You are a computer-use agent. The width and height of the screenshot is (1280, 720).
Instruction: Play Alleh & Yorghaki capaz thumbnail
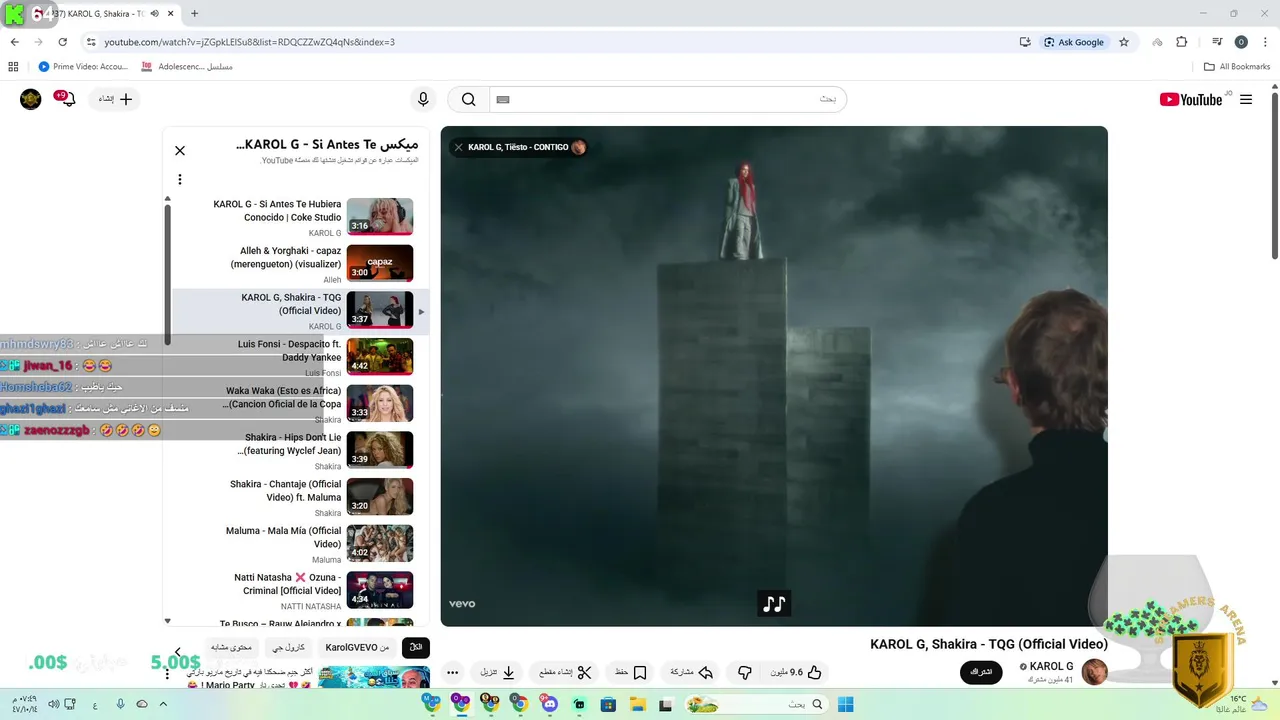(x=380, y=263)
